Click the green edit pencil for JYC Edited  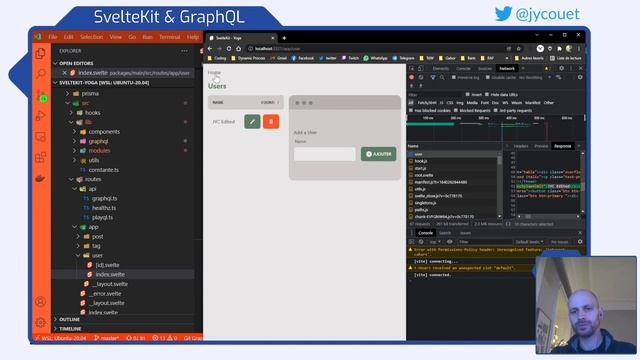252,122
